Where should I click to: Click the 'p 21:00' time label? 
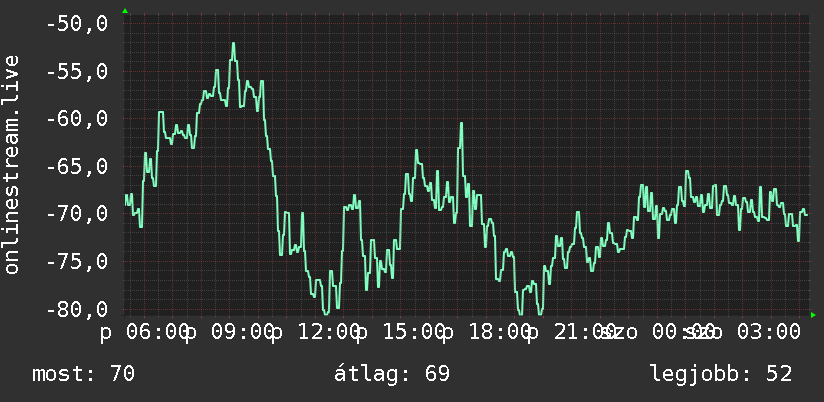click(572, 333)
